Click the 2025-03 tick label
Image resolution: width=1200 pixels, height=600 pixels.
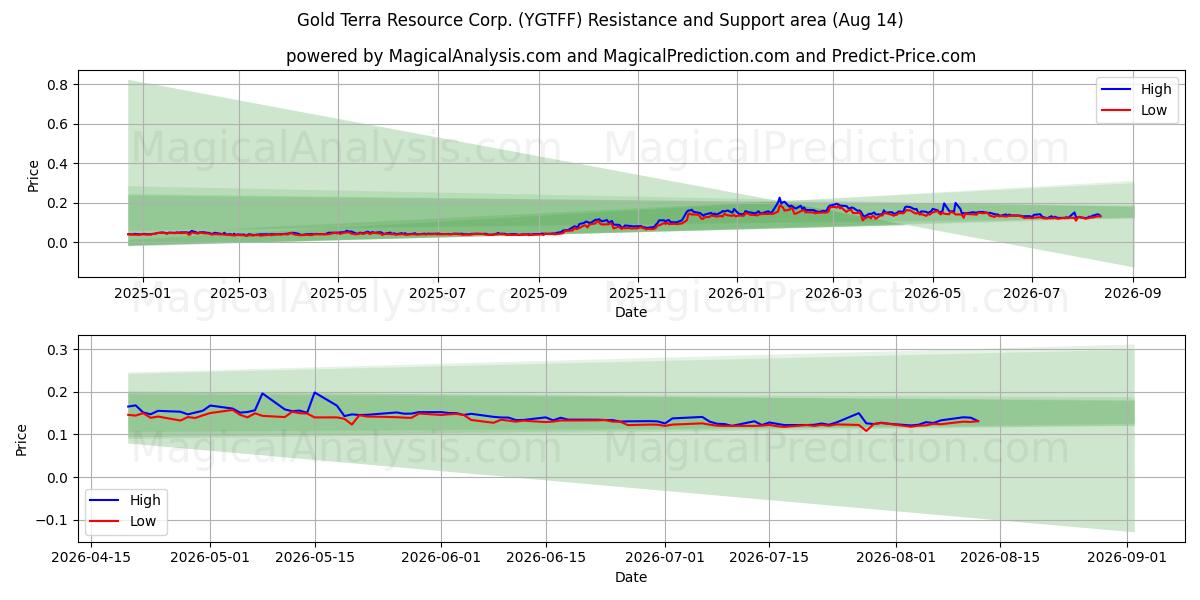(238, 293)
